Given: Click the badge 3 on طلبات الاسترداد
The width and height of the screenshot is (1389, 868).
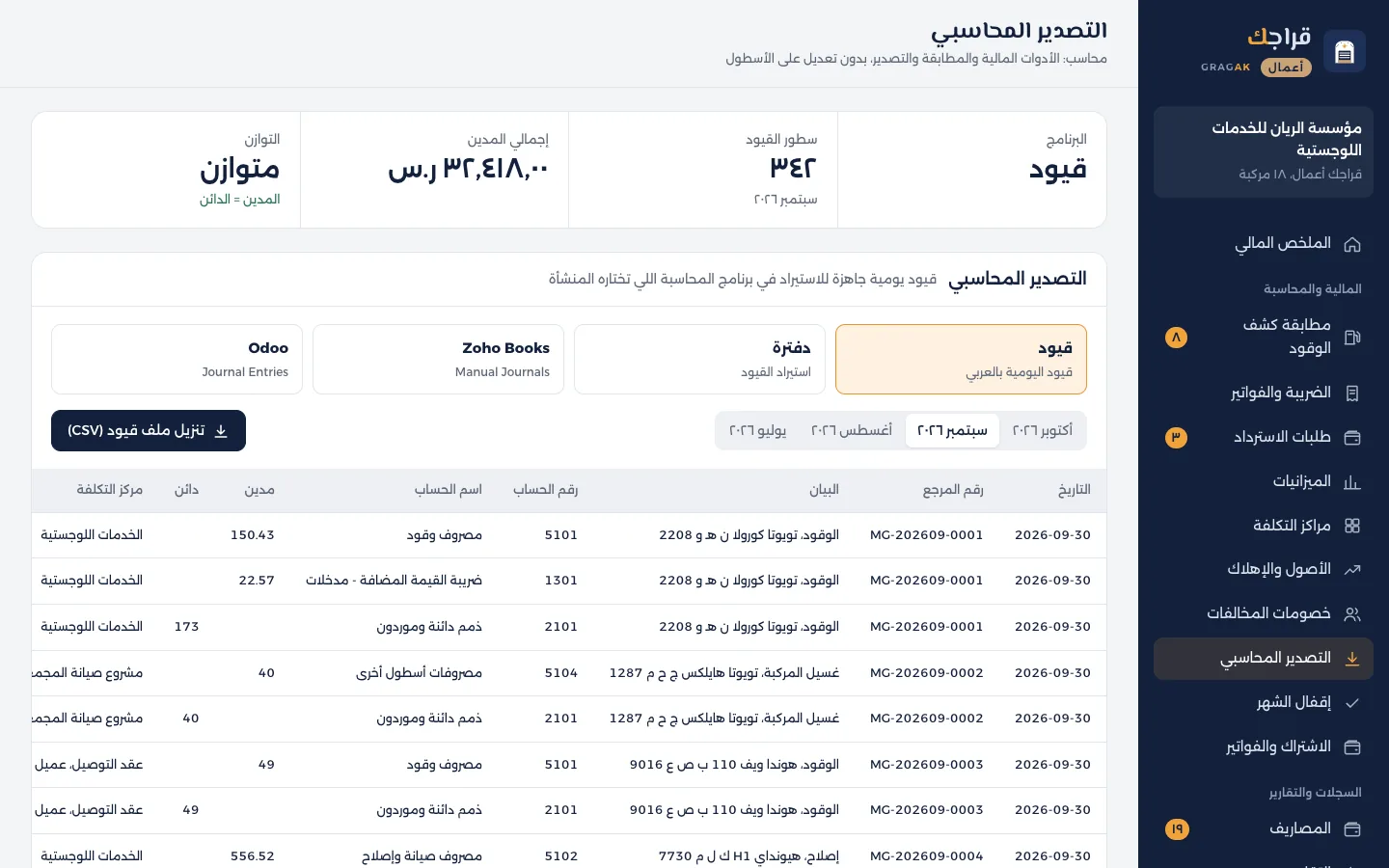Looking at the screenshot, I should tap(1176, 438).
